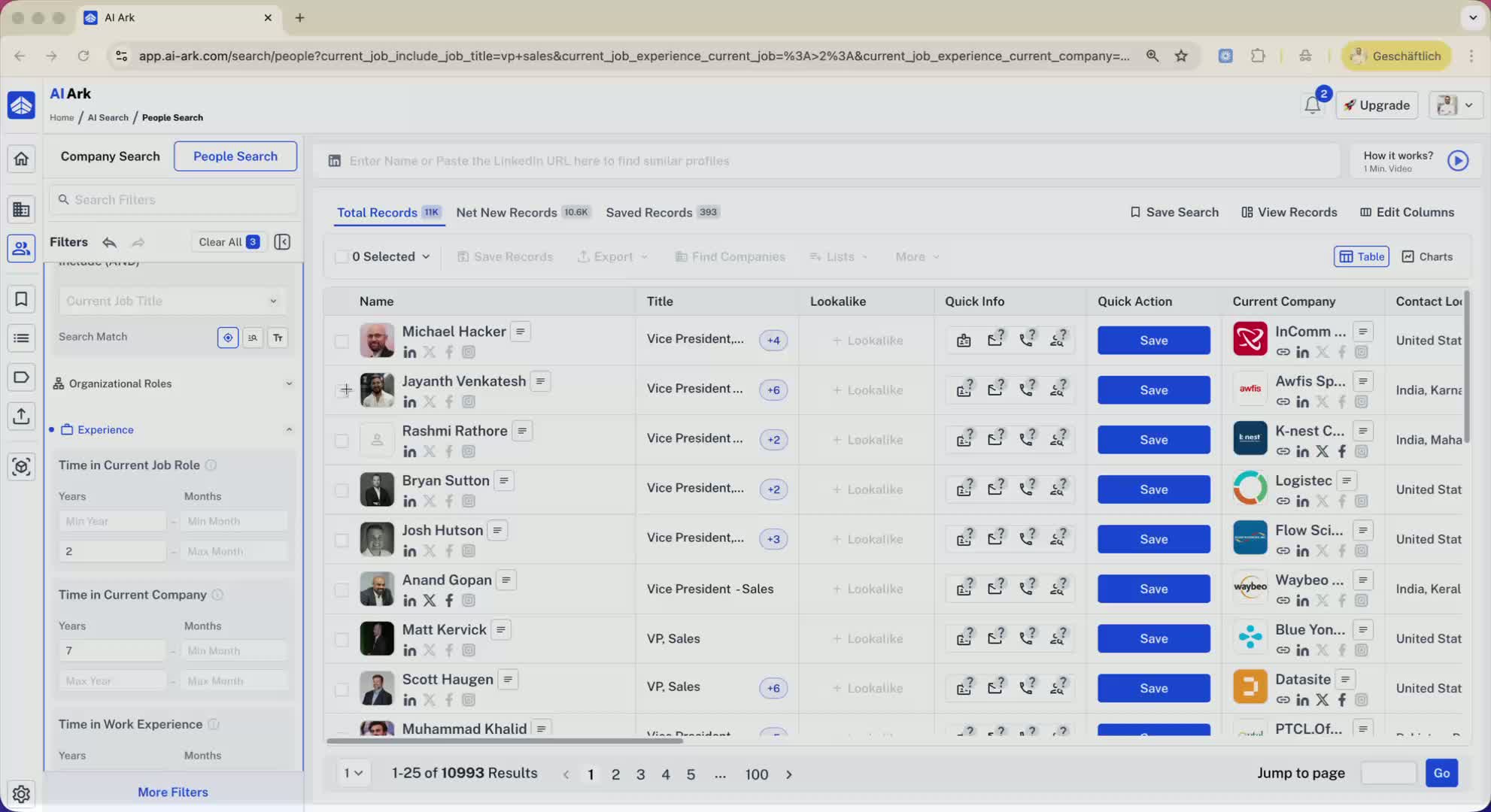Open notifications bell icon

point(1312,106)
